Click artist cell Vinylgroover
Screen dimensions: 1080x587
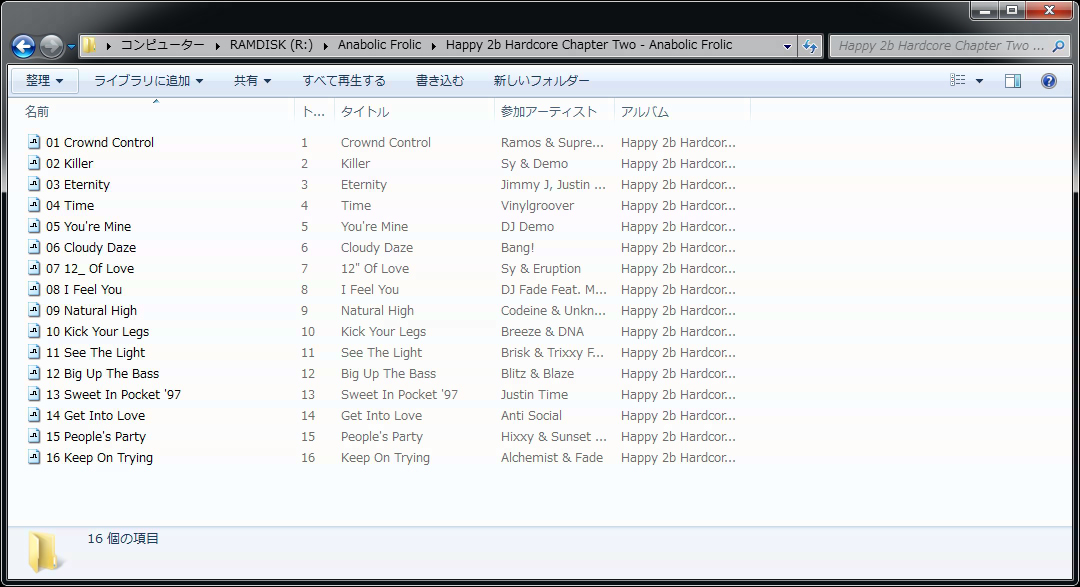coord(537,205)
